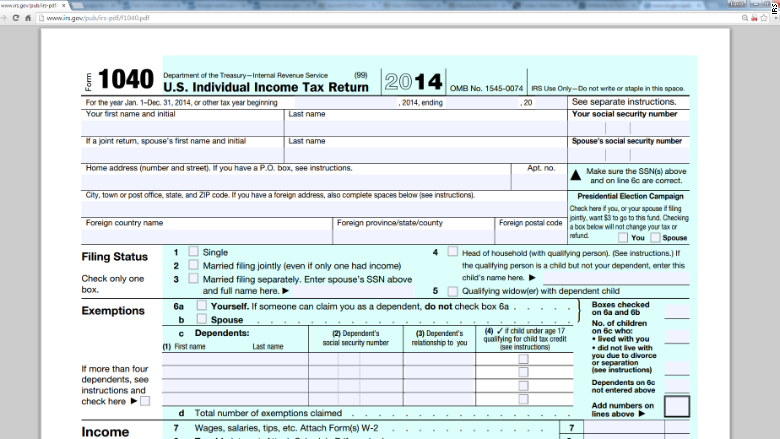Click the forward navigation arrow
The width and height of the screenshot is (780, 439).
click(4, 18)
